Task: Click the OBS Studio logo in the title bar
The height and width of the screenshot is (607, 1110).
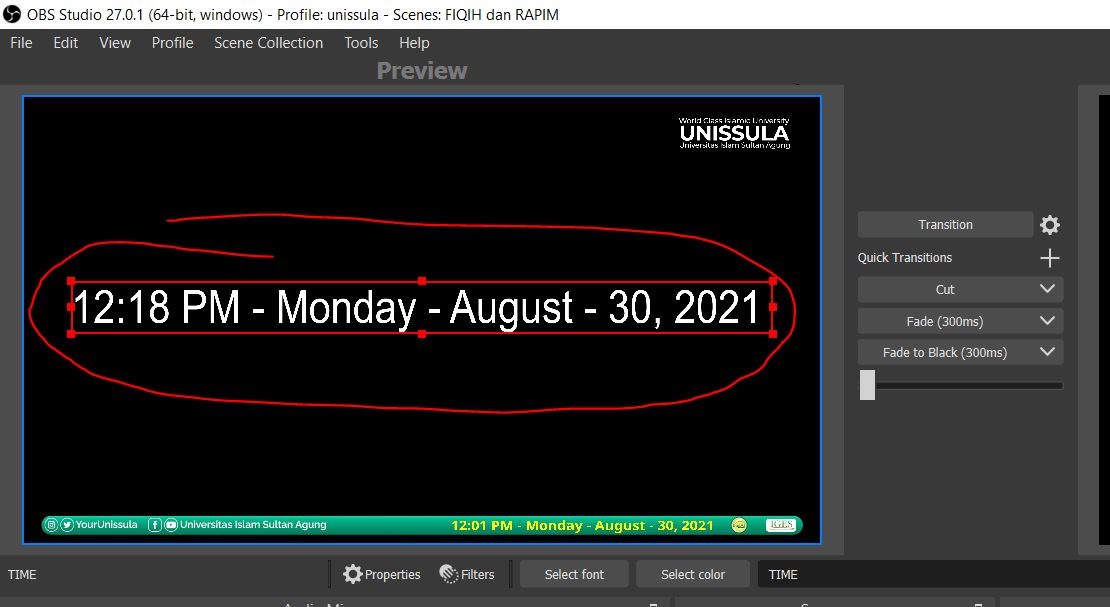Action: tap(10, 14)
